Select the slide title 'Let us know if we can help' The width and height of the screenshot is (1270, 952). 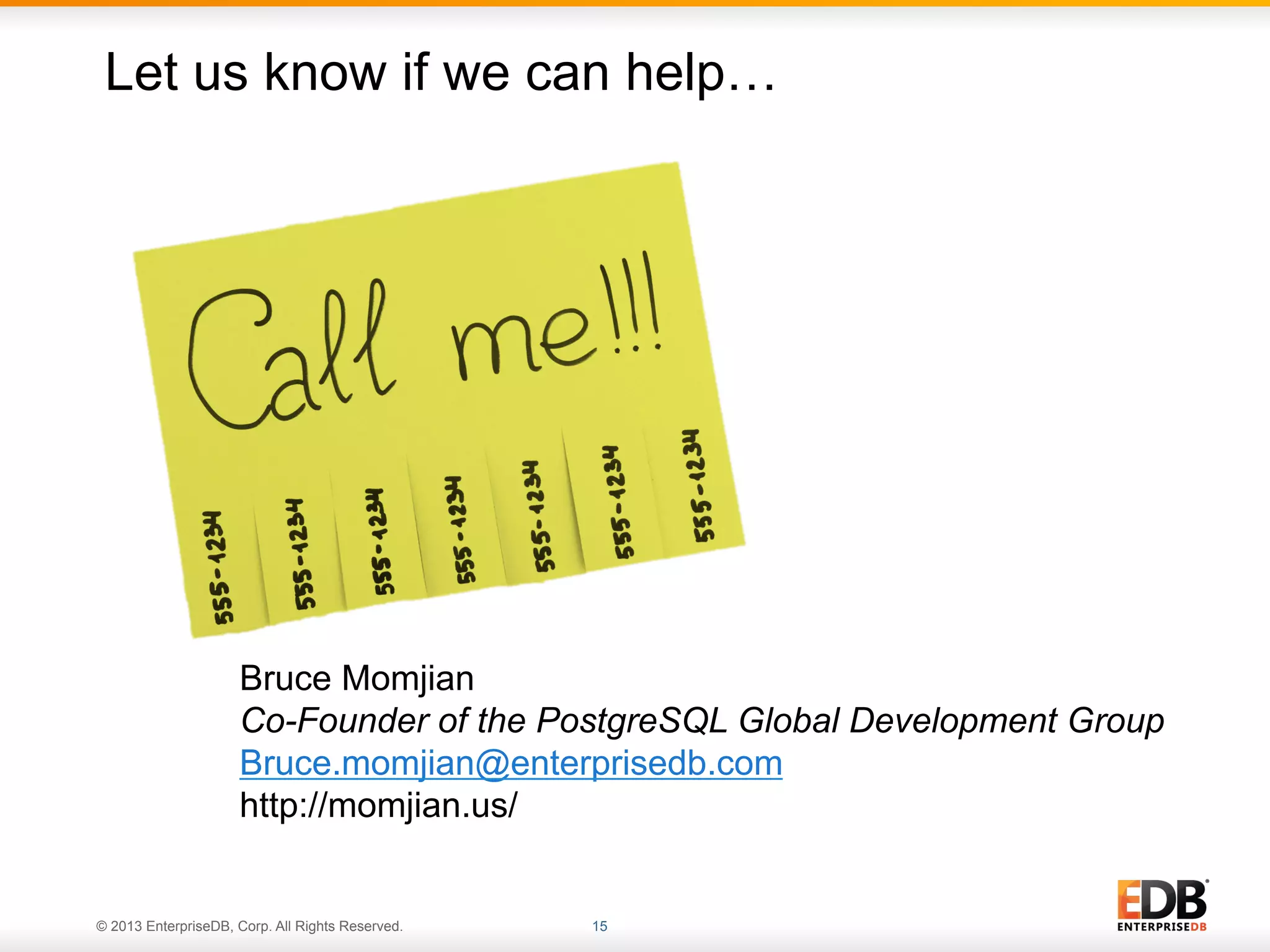(439, 73)
